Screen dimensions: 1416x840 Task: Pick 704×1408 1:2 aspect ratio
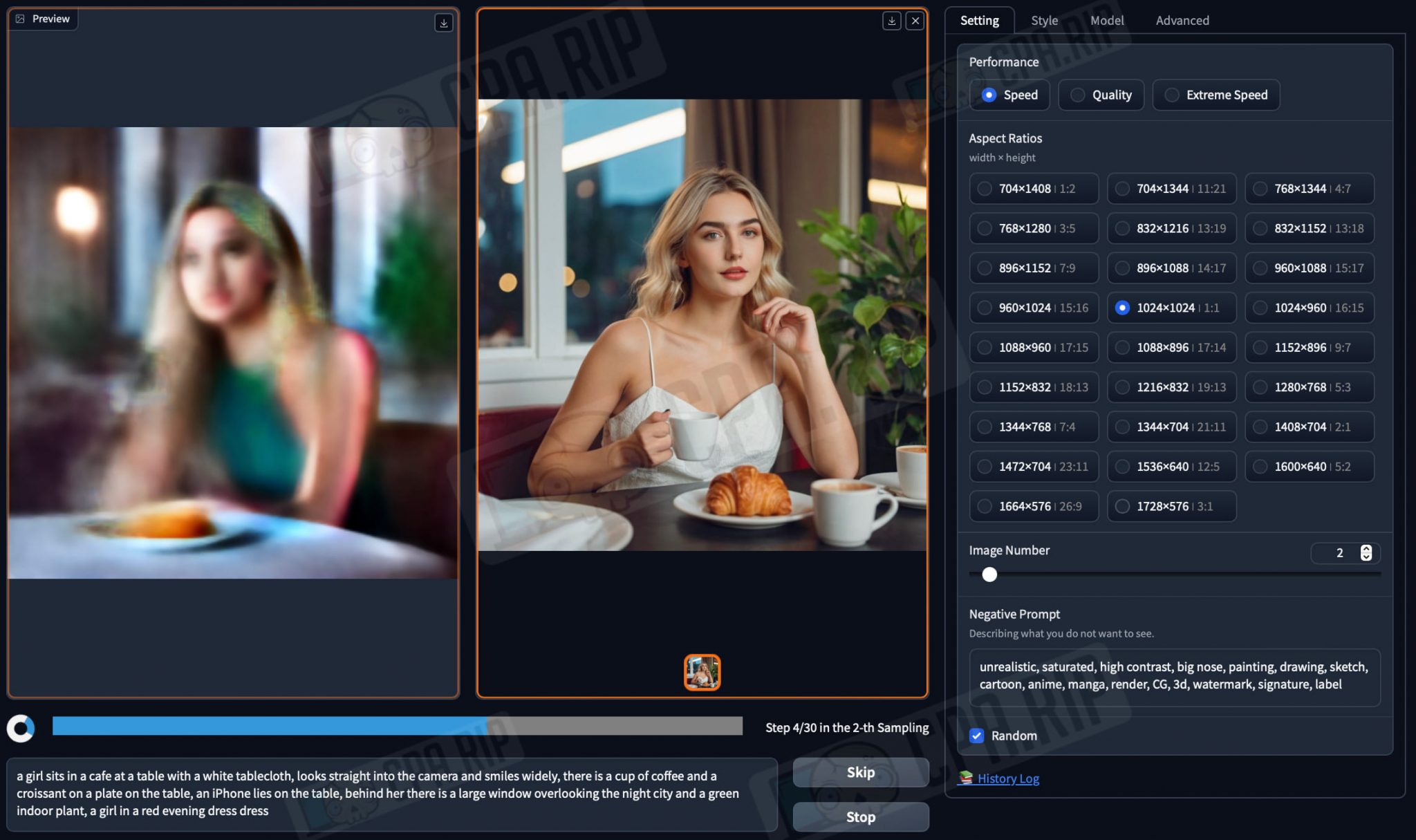[x=1033, y=188]
